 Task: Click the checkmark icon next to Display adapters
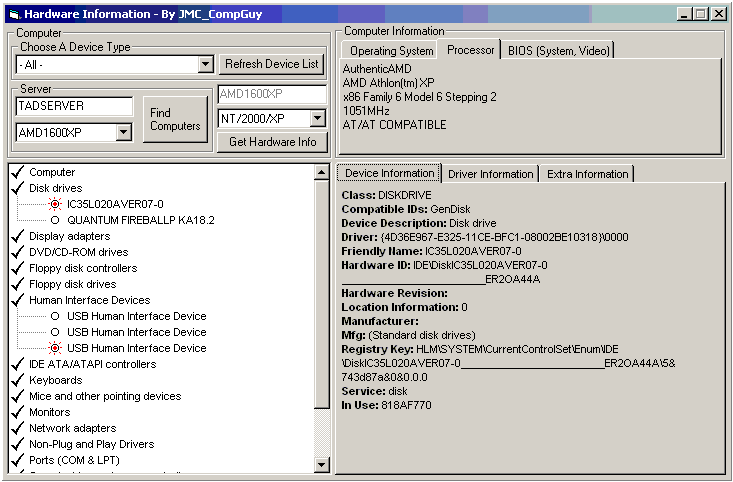click(x=17, y=236)
